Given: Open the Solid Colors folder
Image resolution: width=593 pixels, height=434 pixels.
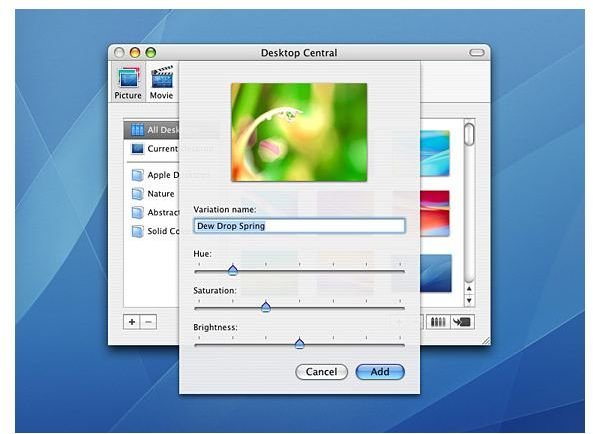Looking at the screenshot, I should pos(151,231).
